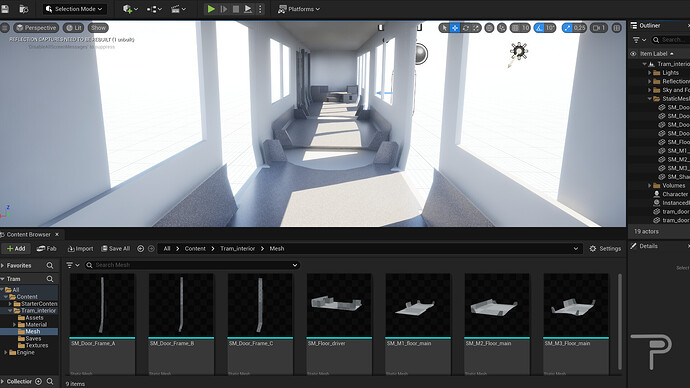Select the Mesh folder in the tree
Viewport: 690px width, 388px height.
pyautogui.click(x=33, y=331)
